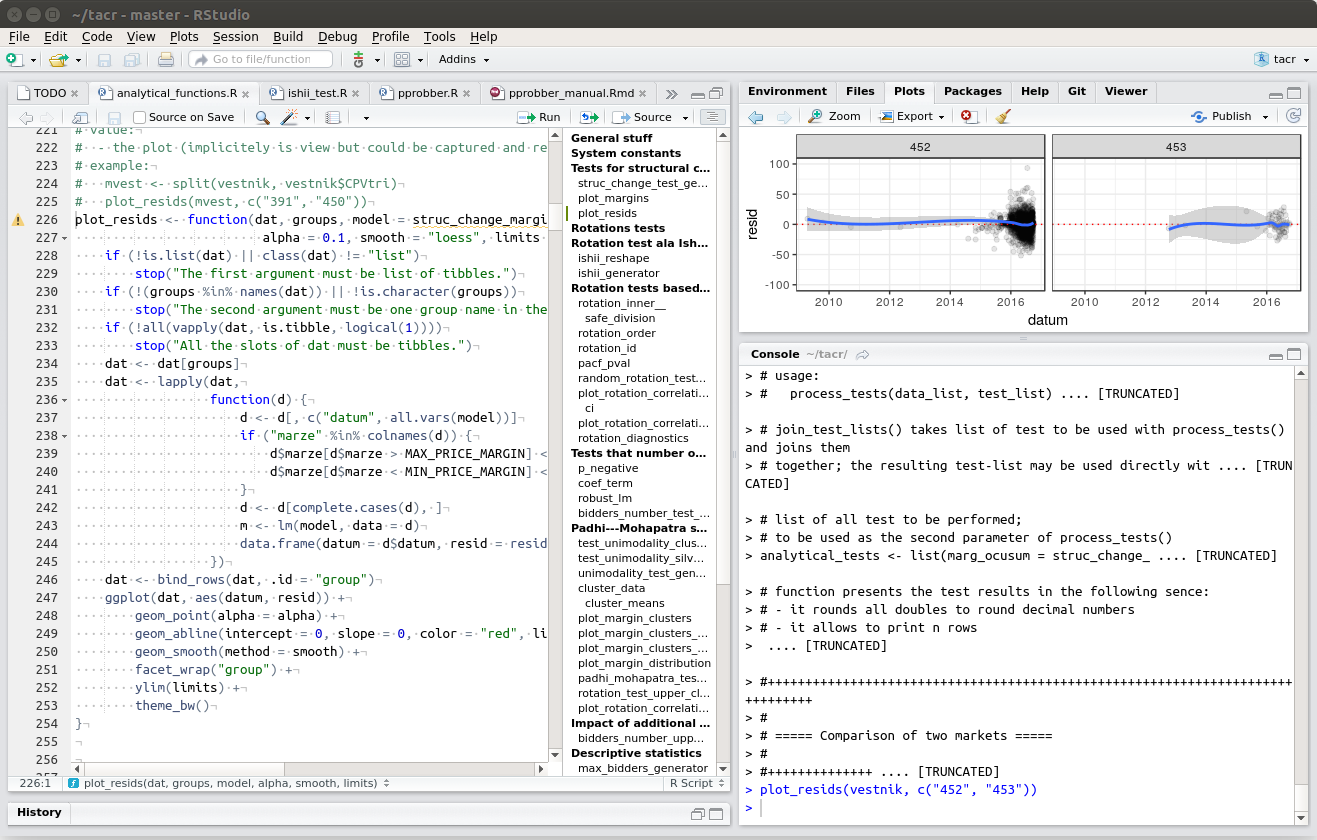
Task: Open the Profile menu
Action: click(390, 36)
